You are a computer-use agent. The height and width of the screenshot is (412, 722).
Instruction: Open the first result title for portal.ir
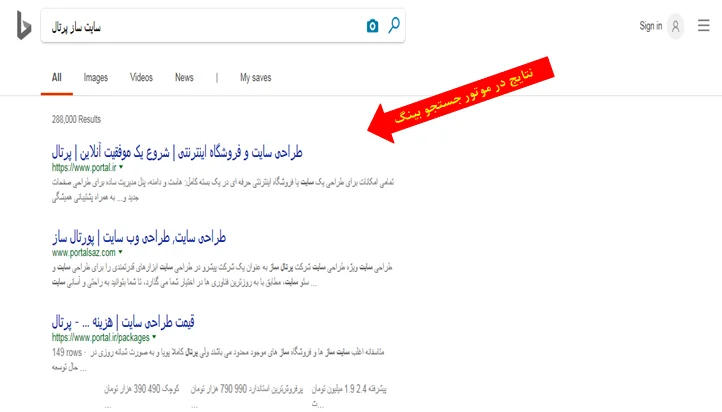177,153
